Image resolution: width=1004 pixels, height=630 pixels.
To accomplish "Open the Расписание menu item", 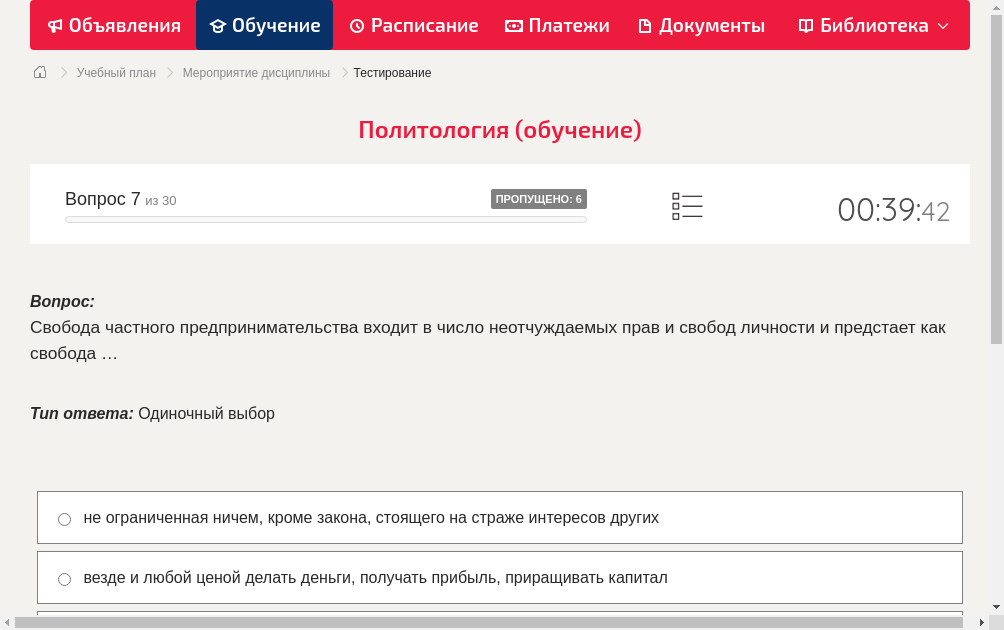I will pos(413,25).
